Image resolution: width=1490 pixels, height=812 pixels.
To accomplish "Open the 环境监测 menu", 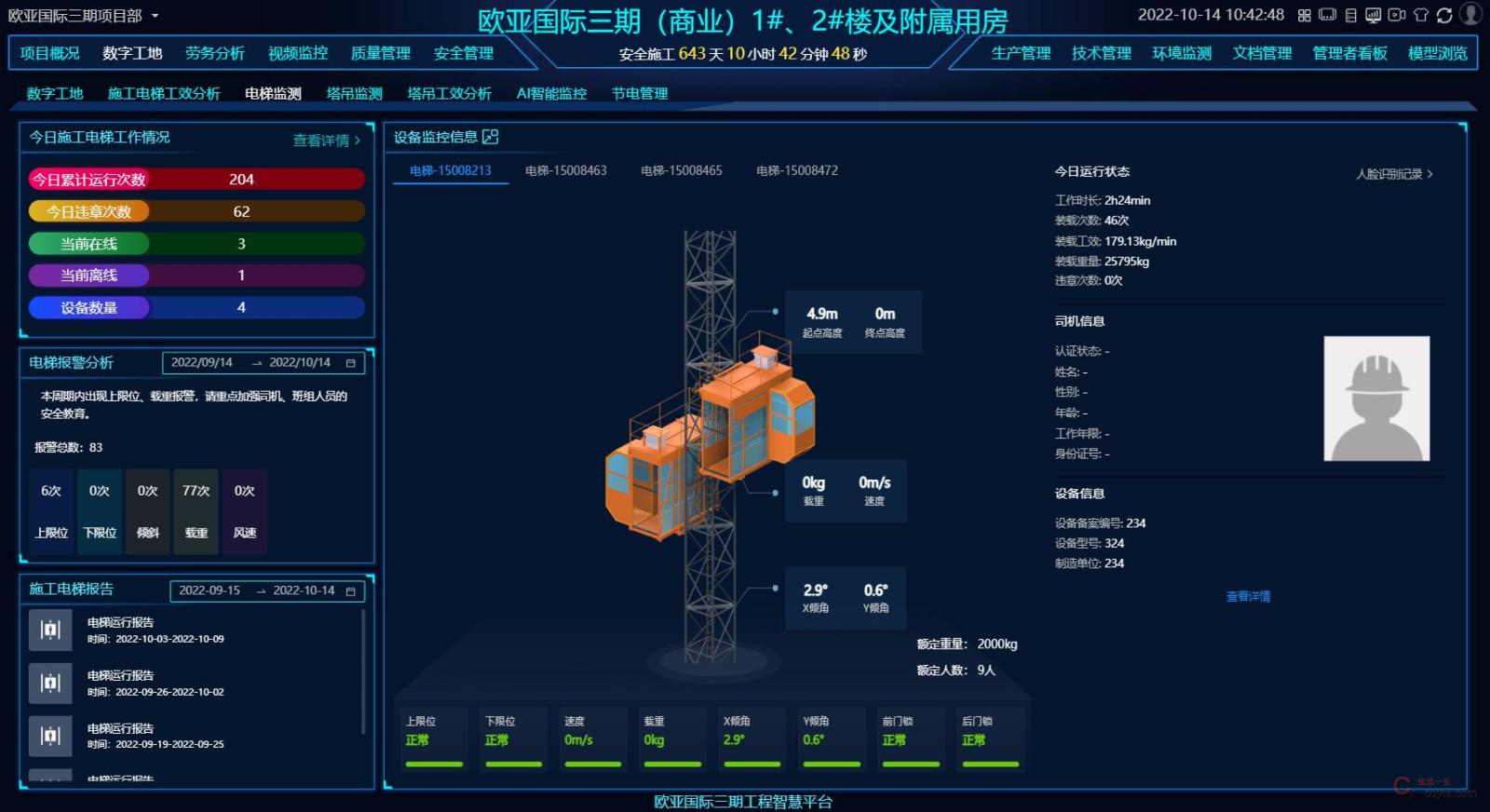I will point(1182,53).
